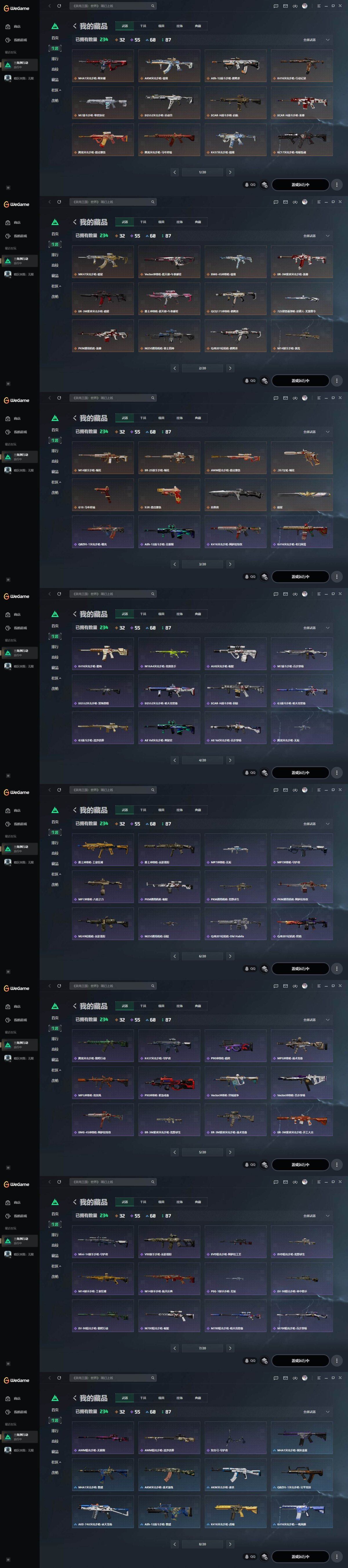Viewport: 348px width, 1568px height.
Task: Open the chat message icon above page 3/20
Action: click(275, 398)
